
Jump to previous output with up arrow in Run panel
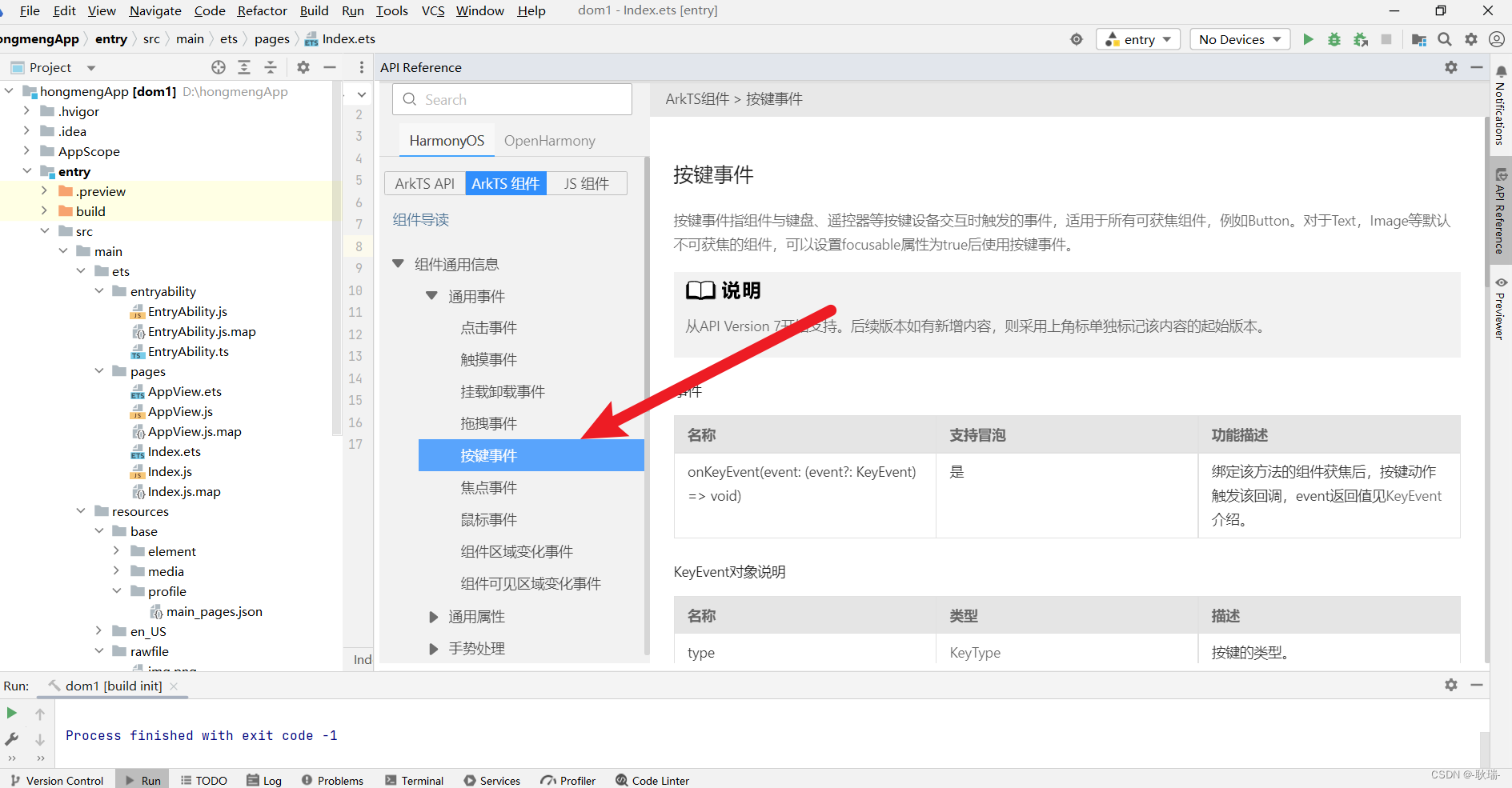click(40, 713)
